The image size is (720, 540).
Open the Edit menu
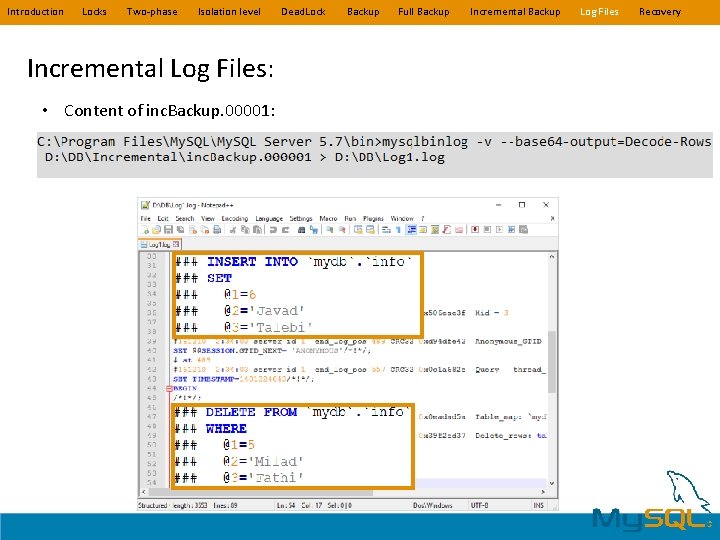pos(163,219)
